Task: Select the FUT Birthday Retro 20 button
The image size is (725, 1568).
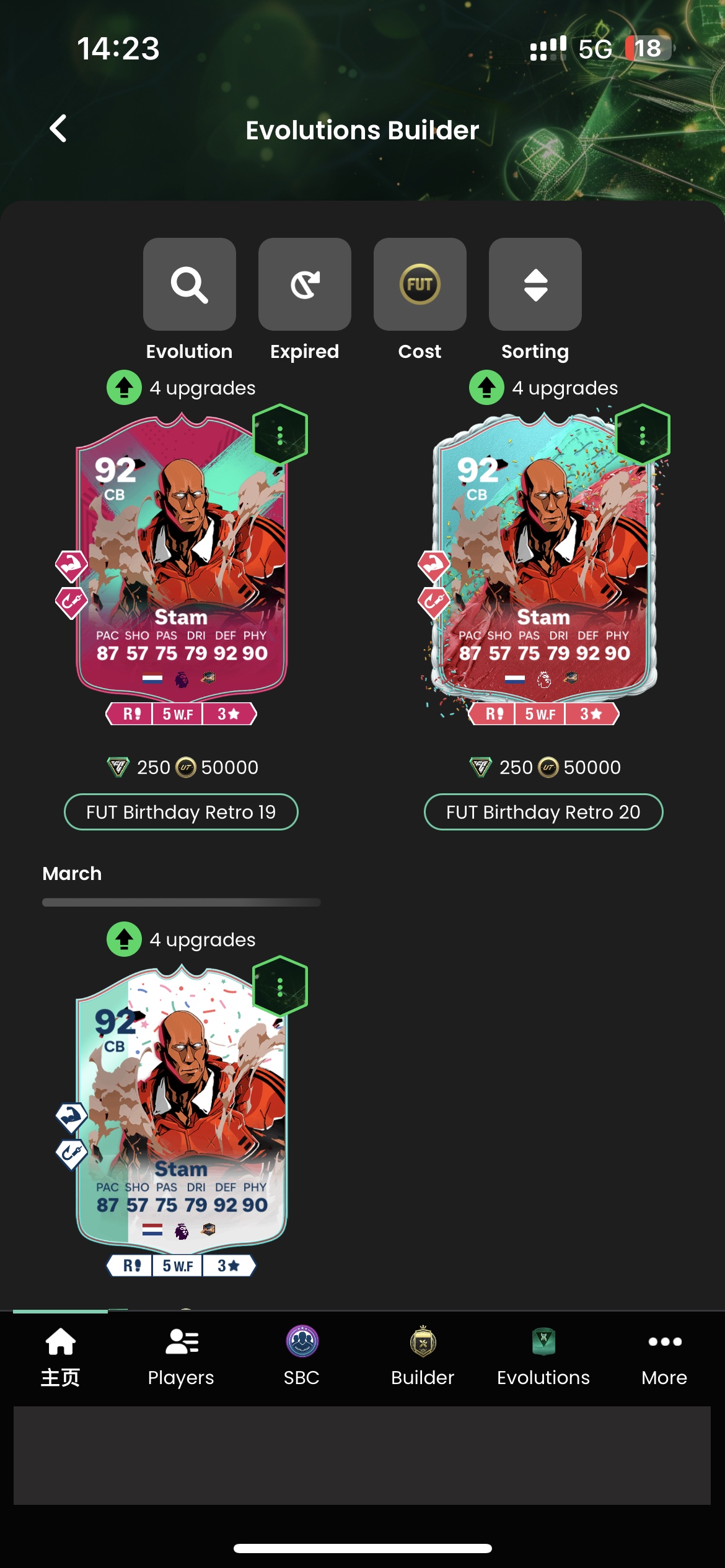Action: click(x=543, y=812)
